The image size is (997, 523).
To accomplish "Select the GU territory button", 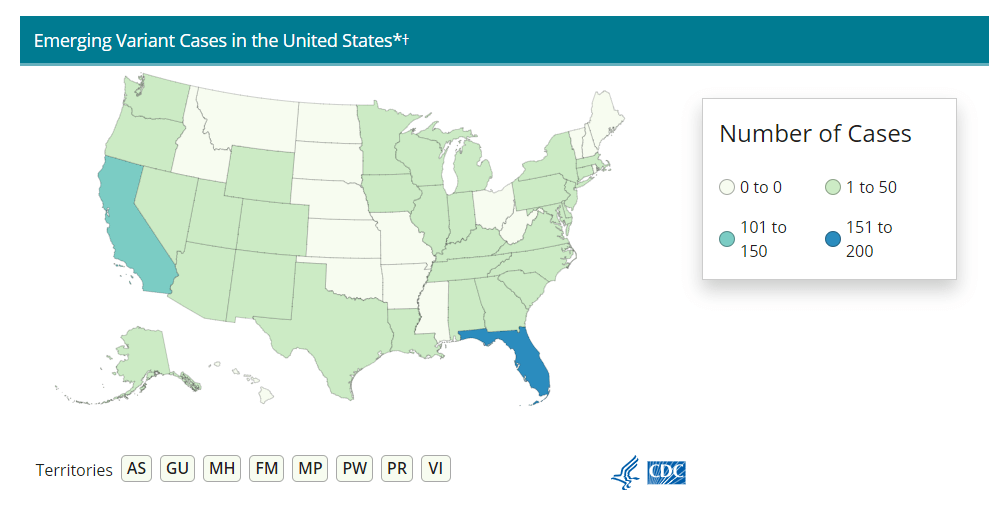I will coord(177,468).
